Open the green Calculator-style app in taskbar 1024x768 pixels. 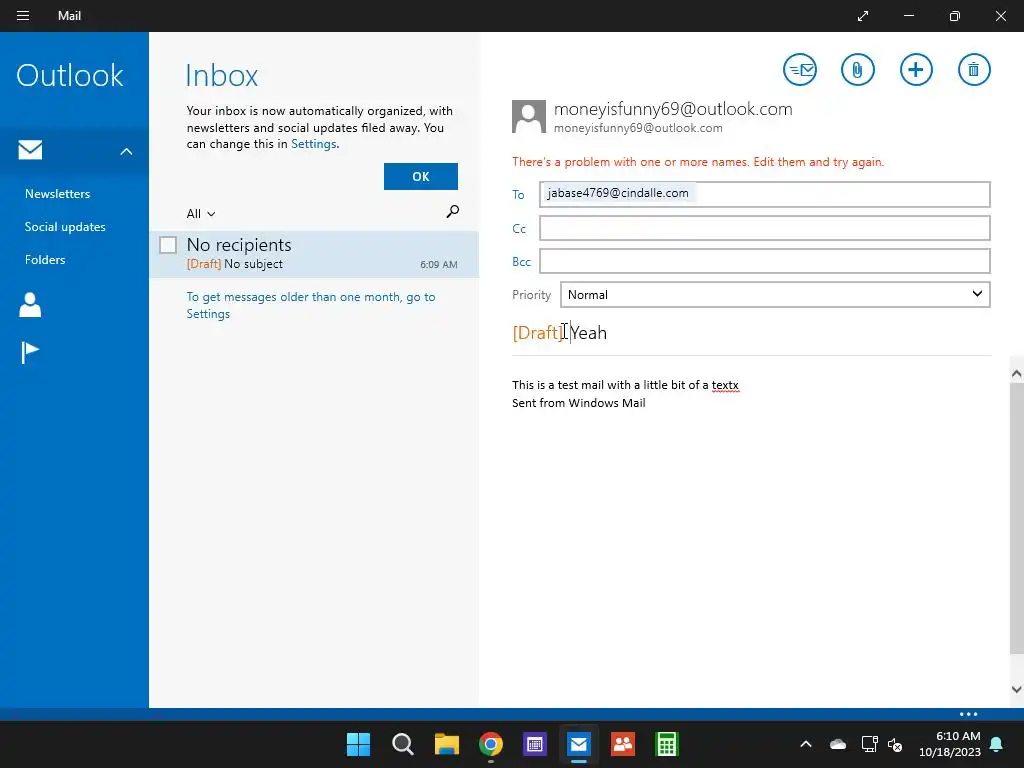click(667, 744)
